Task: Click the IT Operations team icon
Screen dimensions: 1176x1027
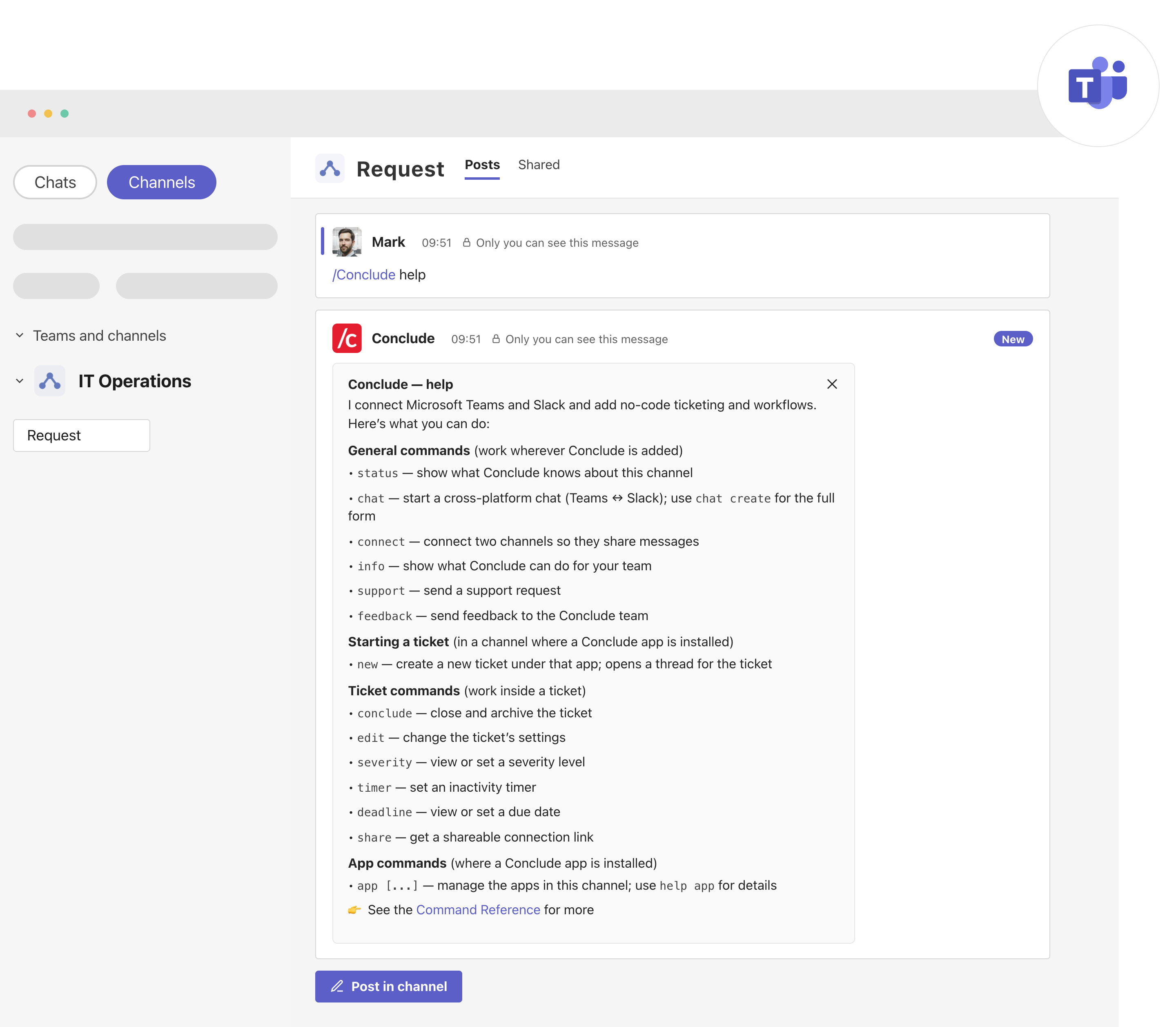Action: (50, 381)
